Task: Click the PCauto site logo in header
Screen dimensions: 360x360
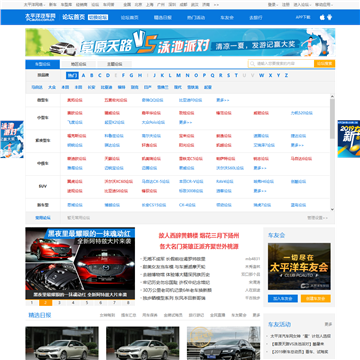Action: 41,17
